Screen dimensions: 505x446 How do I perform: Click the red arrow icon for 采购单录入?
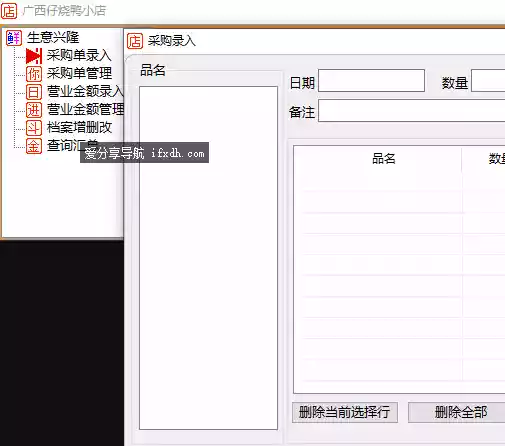[x=34, y=56]
